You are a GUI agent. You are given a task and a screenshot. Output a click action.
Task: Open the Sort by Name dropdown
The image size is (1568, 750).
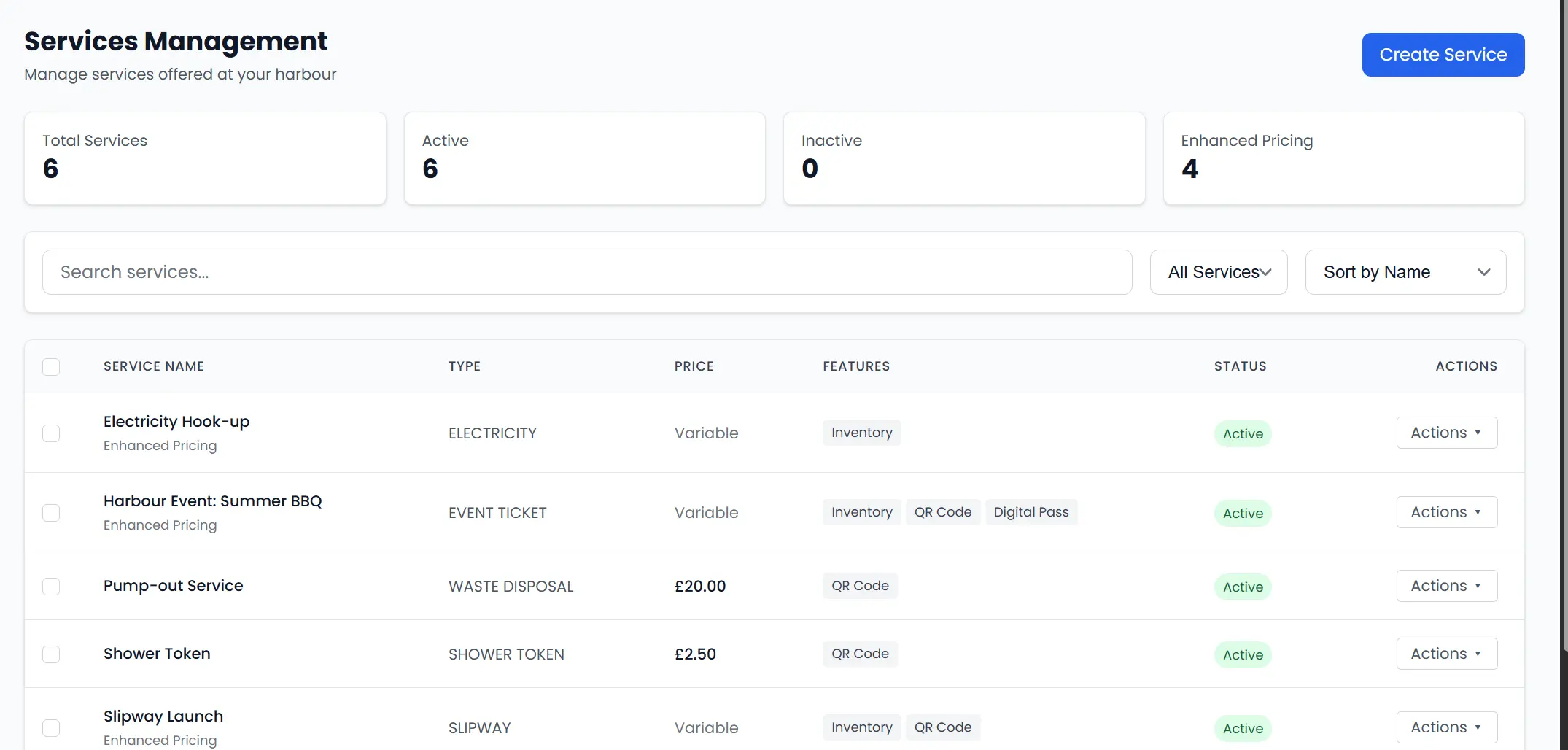[1405, 271]
